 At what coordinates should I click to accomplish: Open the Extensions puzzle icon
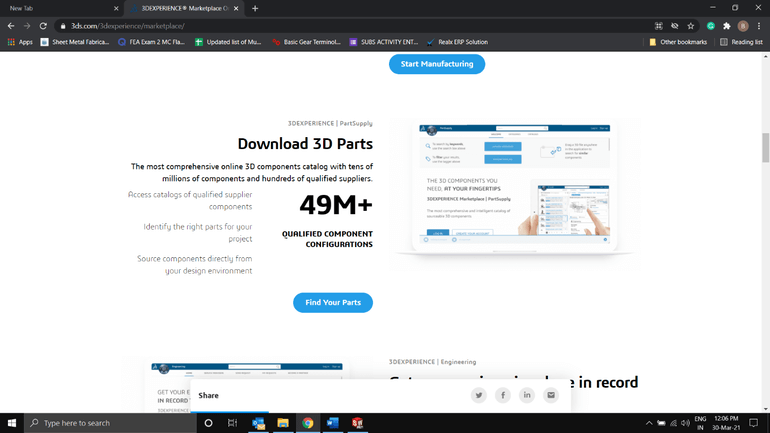point(727,26)
